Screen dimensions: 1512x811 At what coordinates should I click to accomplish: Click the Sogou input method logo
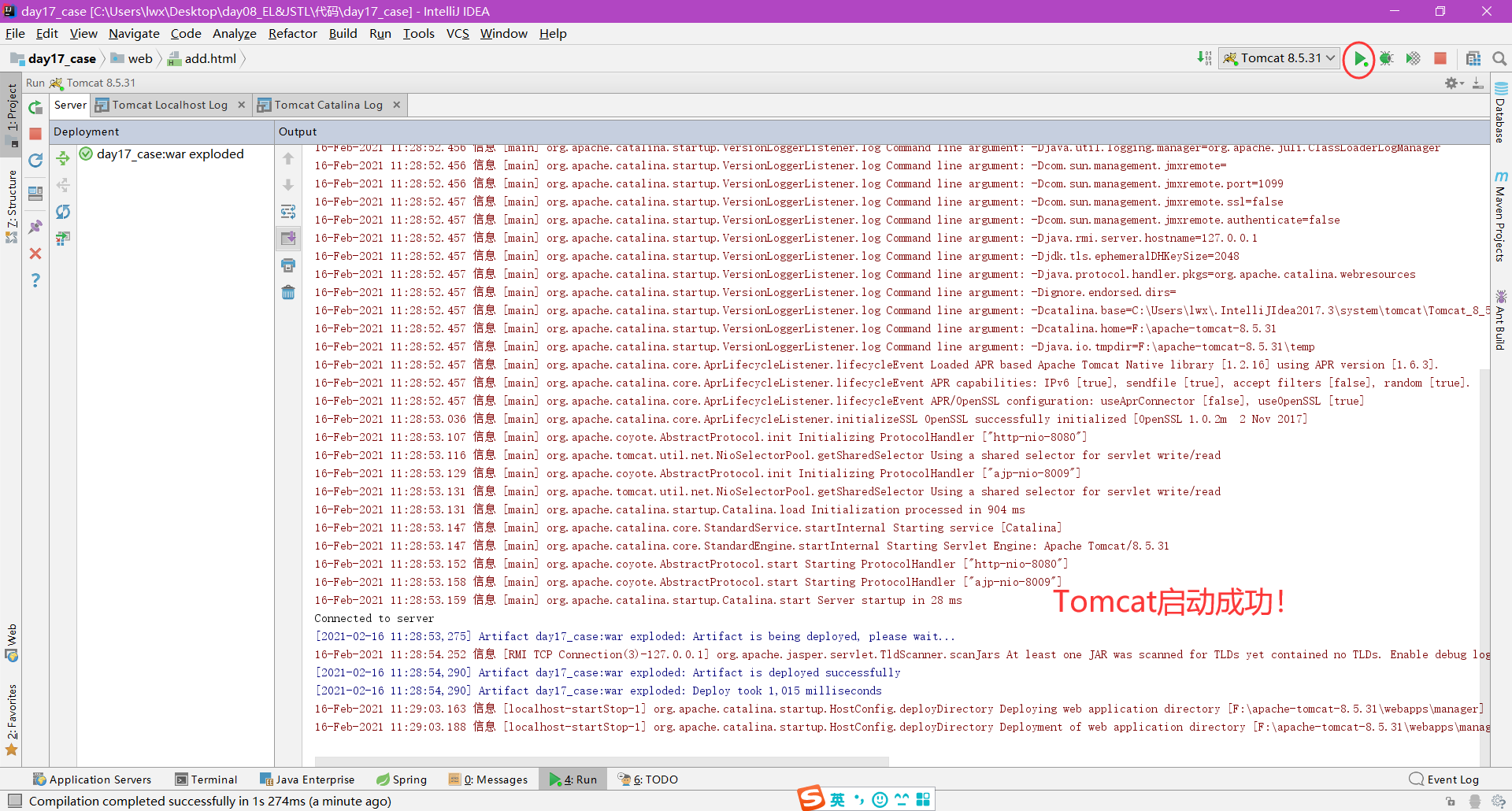(x=811, y=798)
